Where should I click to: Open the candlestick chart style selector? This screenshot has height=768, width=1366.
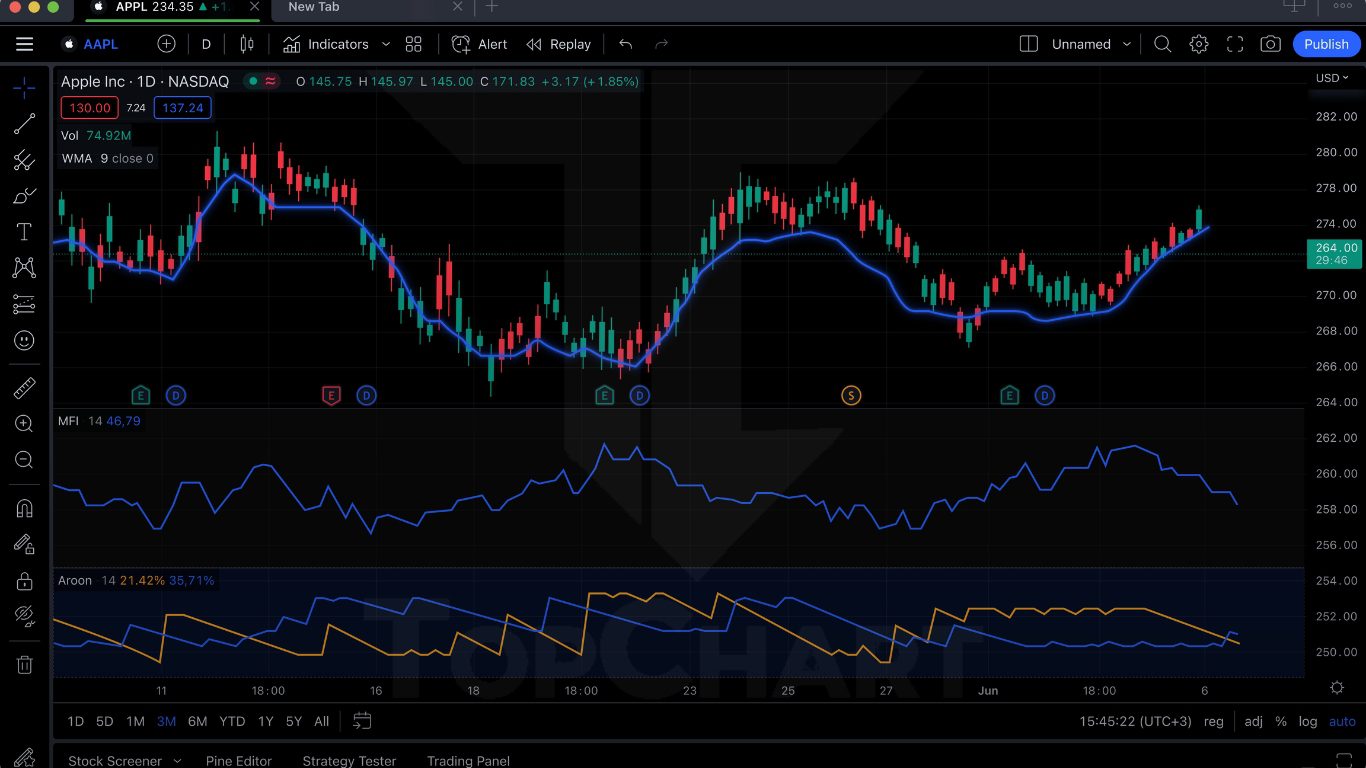pos(247,44)
